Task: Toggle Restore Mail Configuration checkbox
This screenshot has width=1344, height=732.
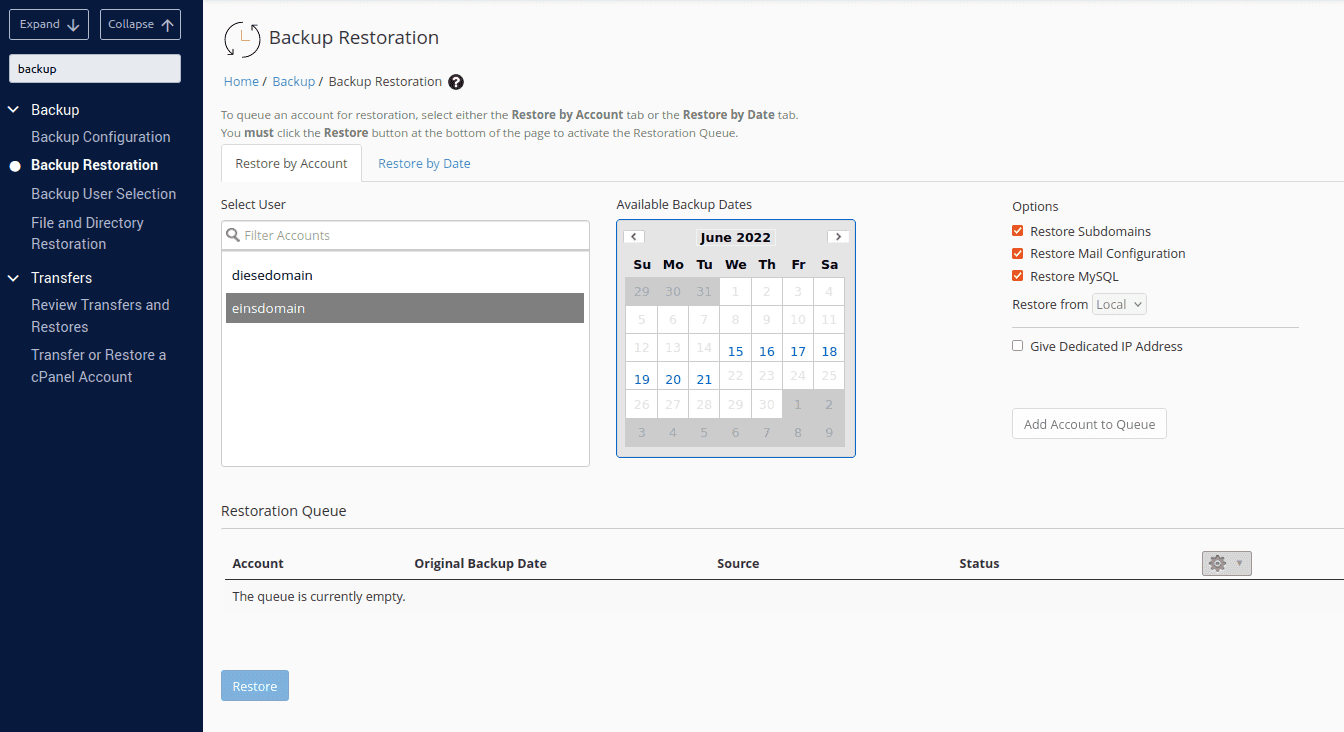Action: coord(1018,254)
